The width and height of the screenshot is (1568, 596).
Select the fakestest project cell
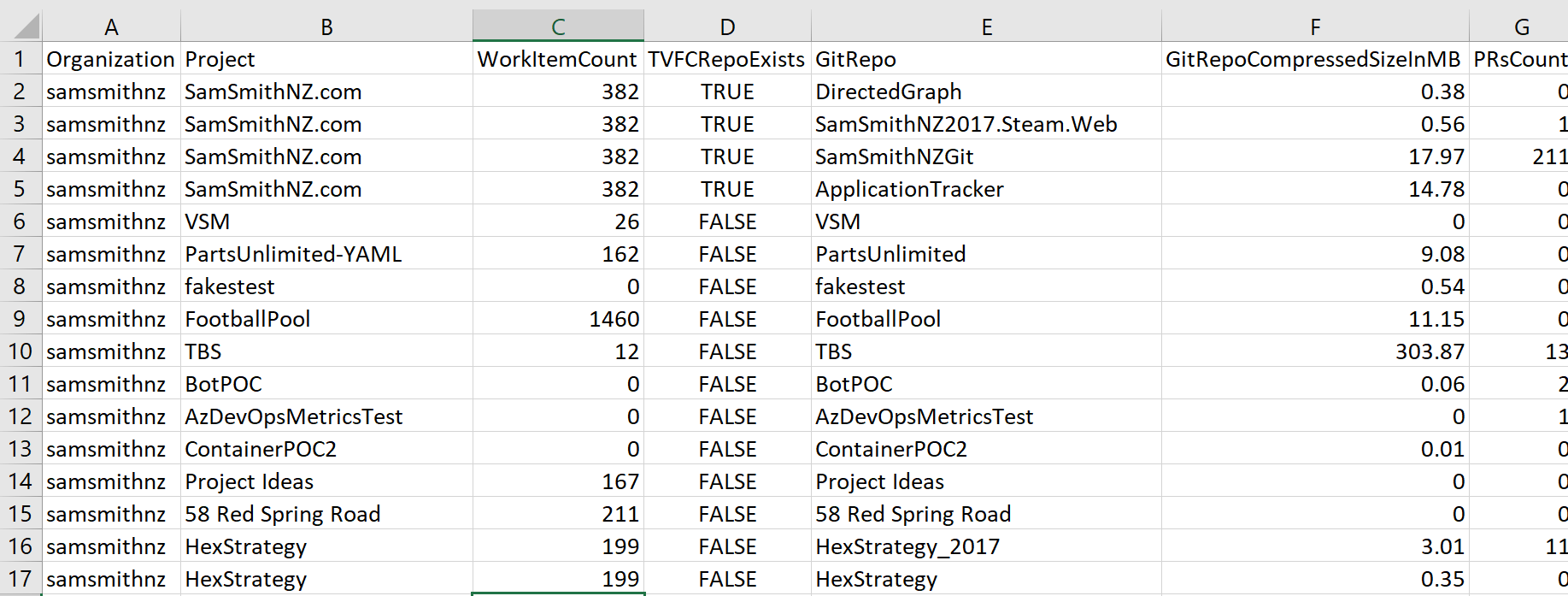coord(326,286)
